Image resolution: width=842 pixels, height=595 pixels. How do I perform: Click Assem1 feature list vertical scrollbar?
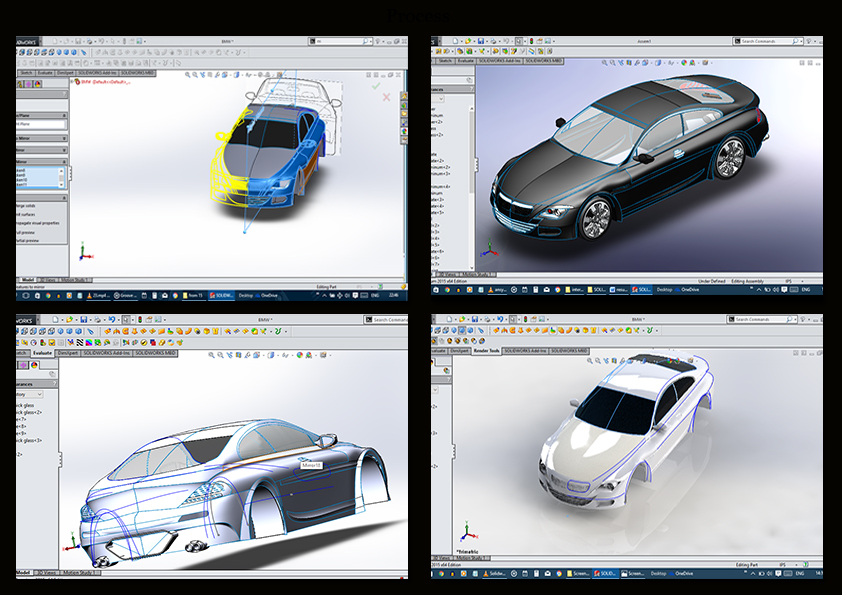point(472,187)
